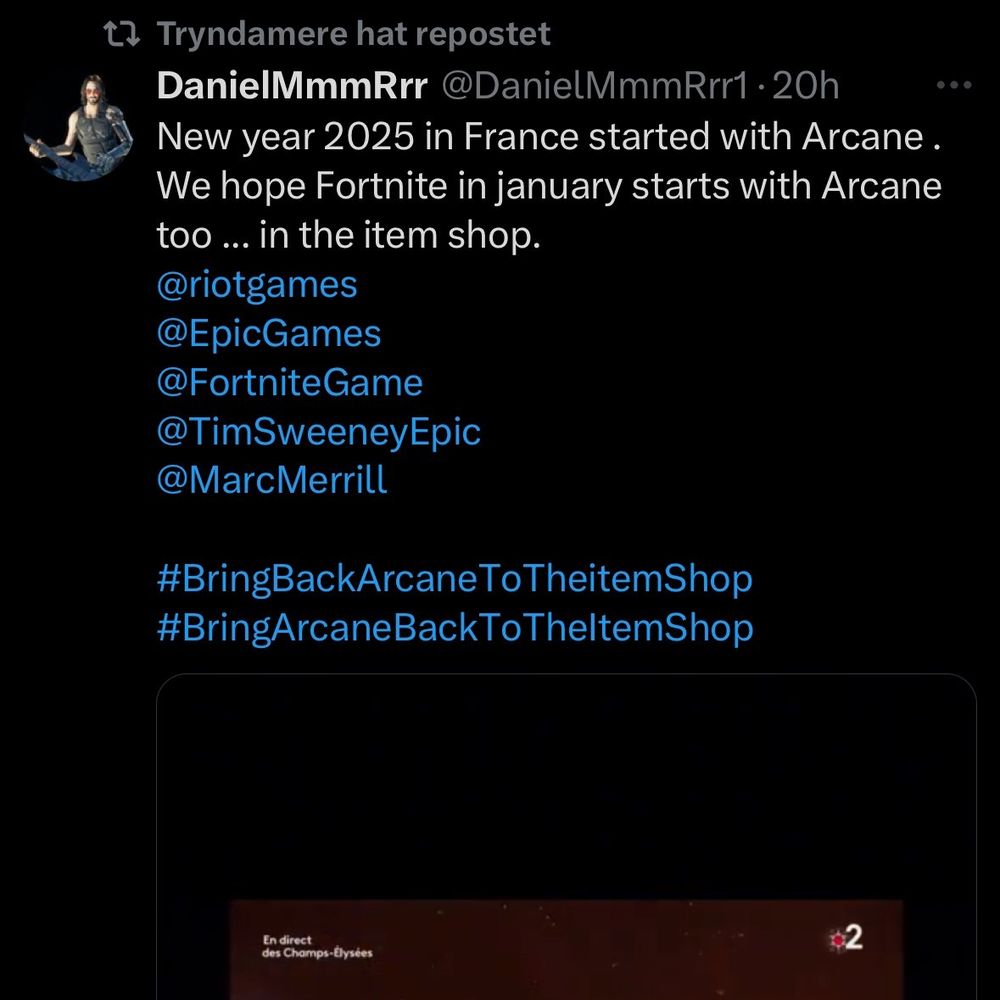Click the @DanielMmmRrr1 handle

pyautogui.click(x=594, y=85)
